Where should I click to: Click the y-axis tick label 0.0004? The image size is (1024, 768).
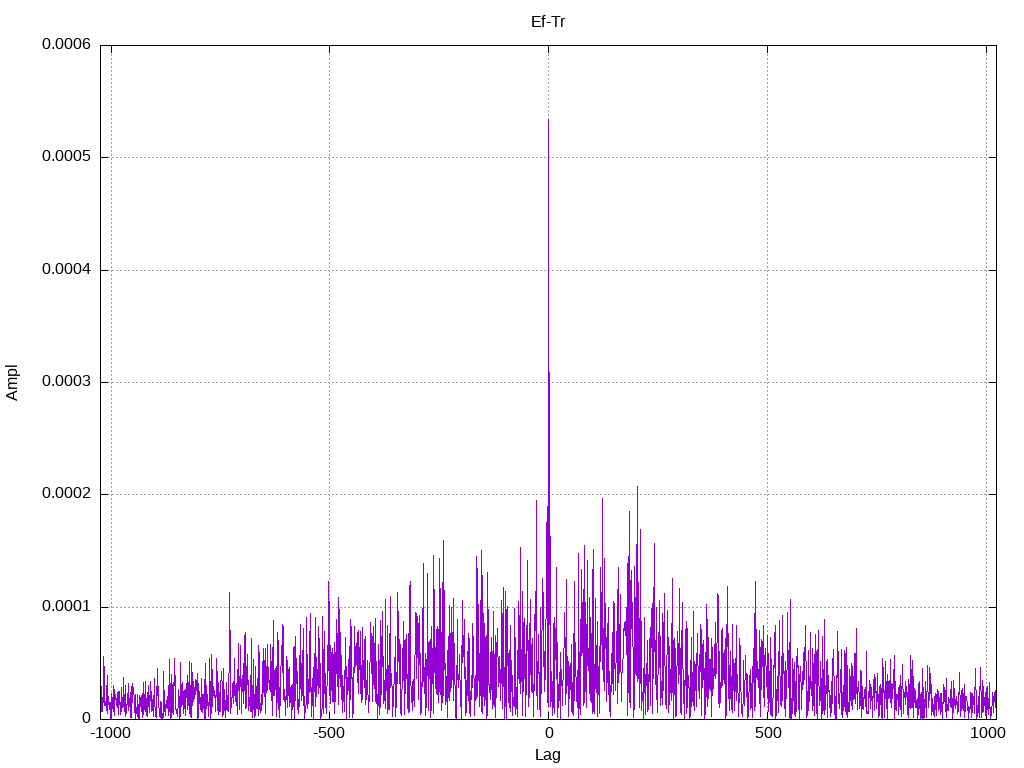point(67,270)
